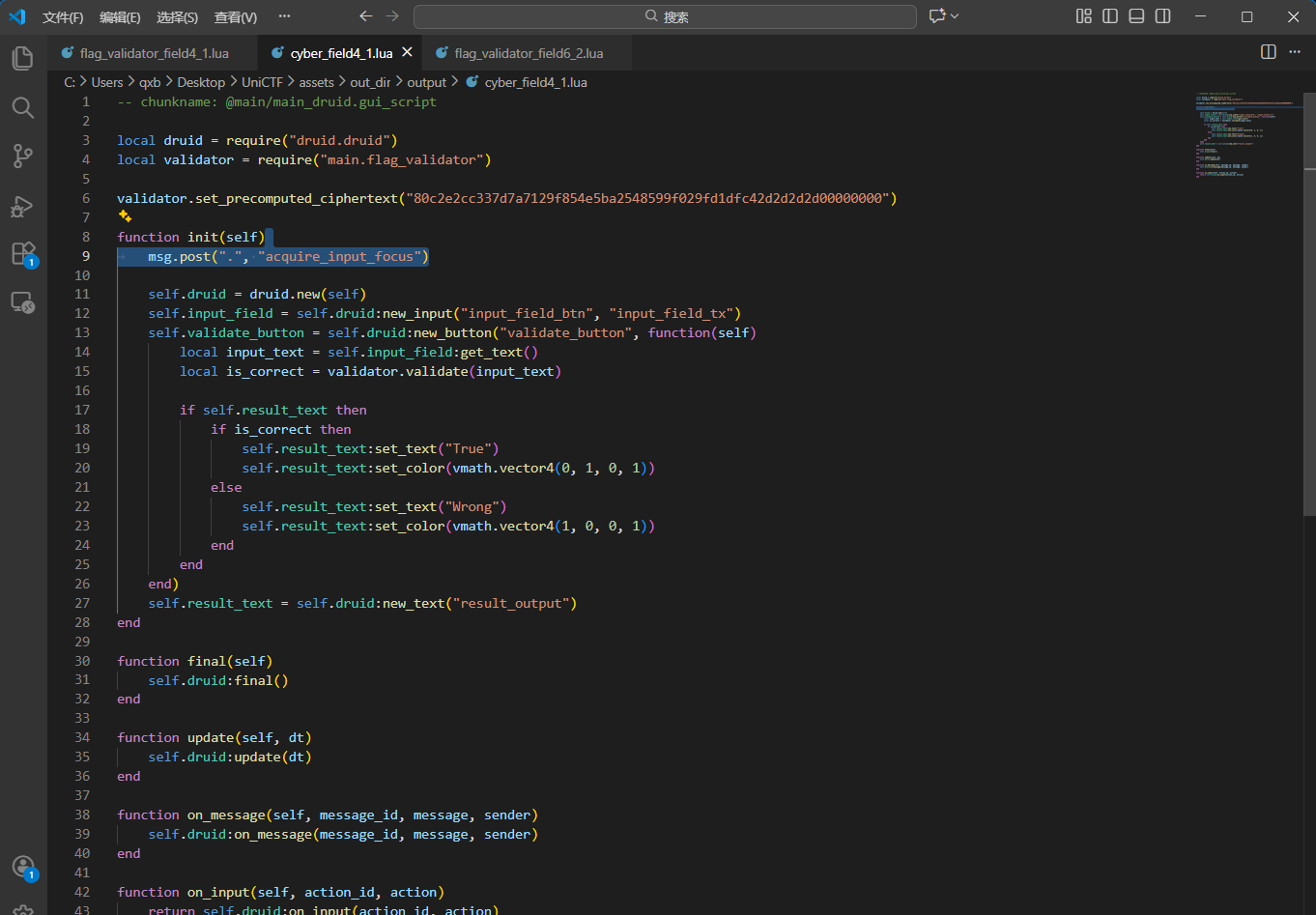
Task: Click the 搜索 command center field
Action: click(665, 16)
